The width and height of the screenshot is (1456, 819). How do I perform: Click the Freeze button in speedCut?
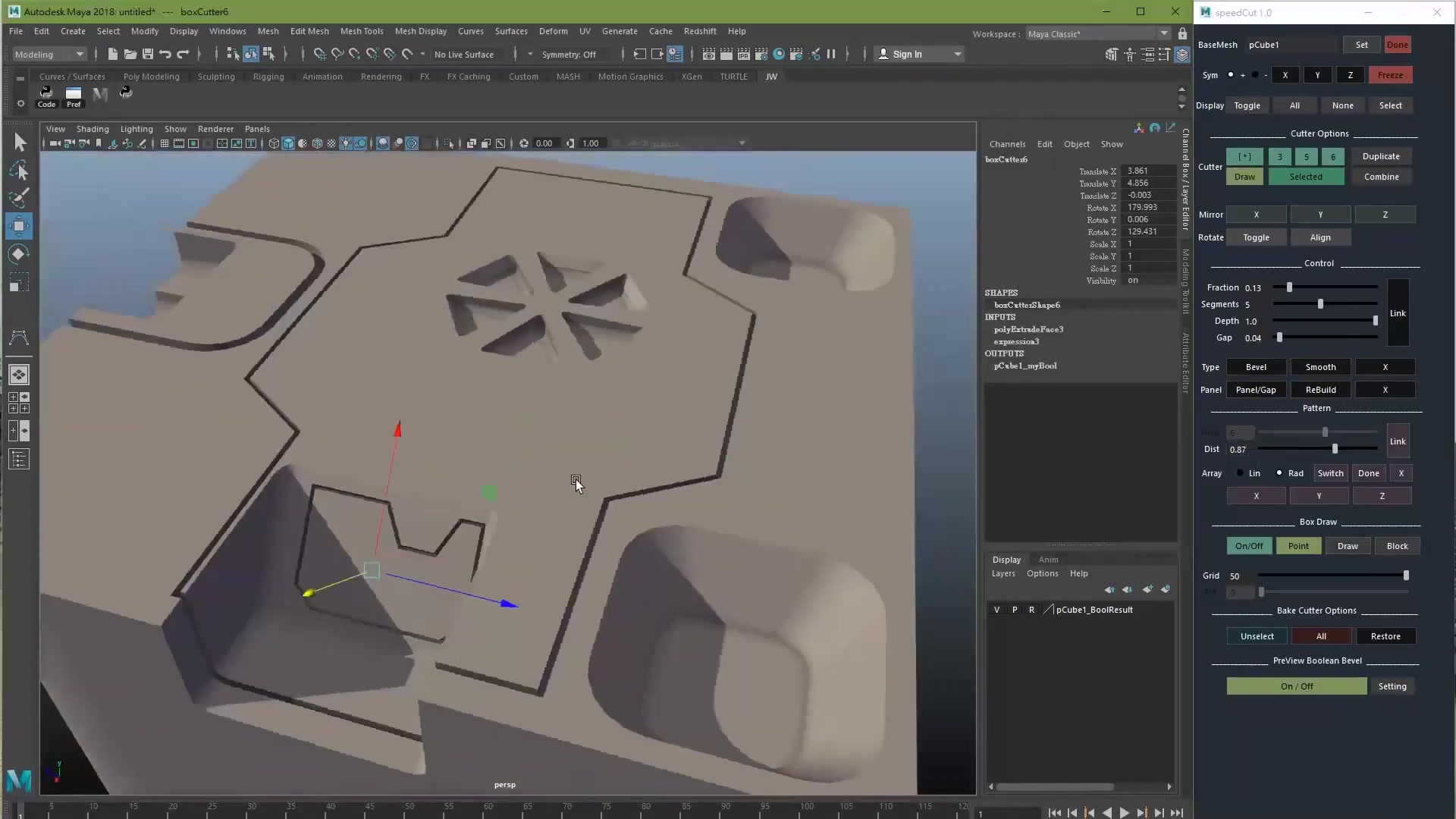tap(1391, 74)
